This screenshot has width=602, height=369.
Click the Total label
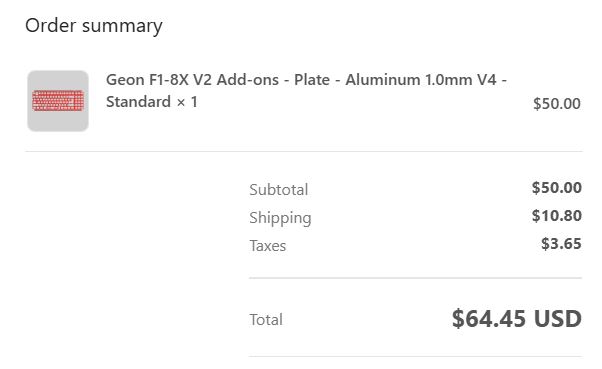266,319
